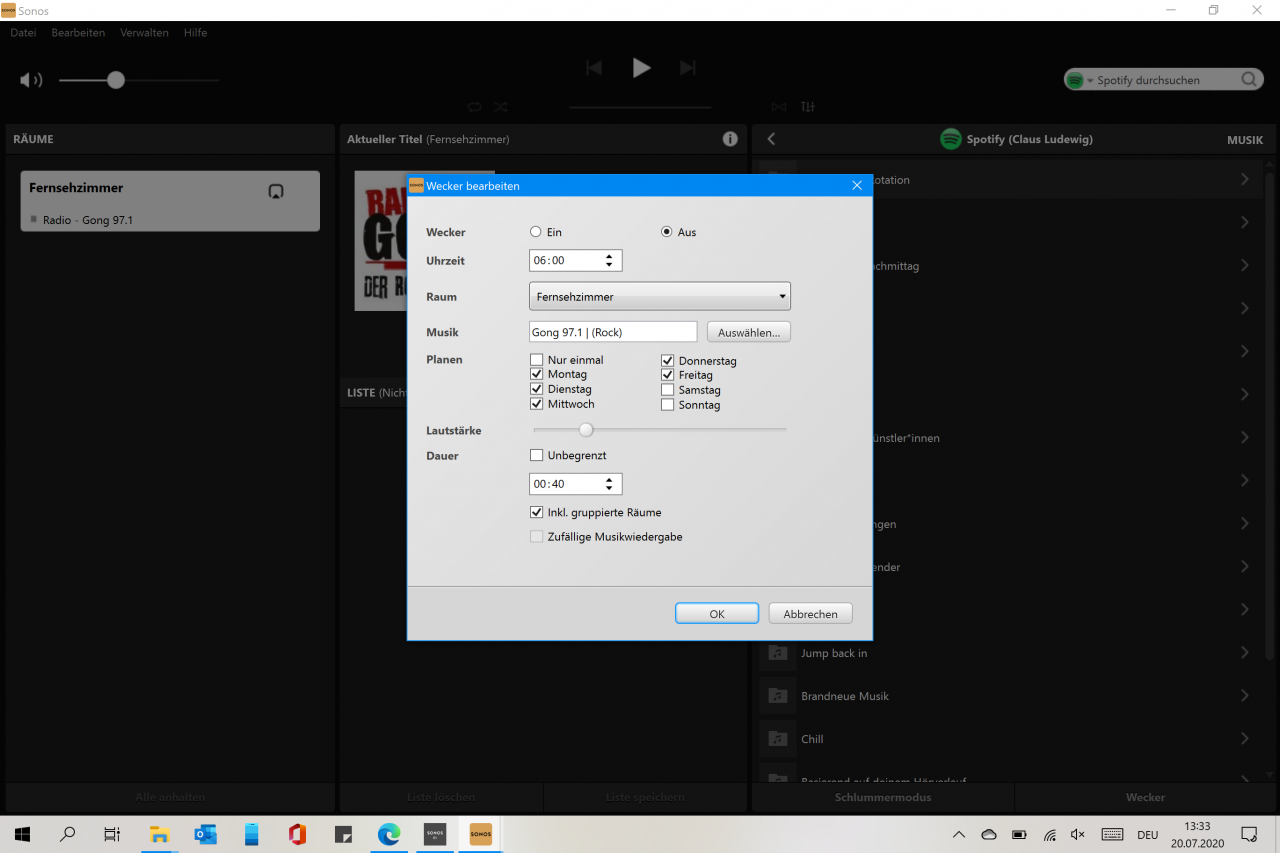Skip to the next track

688,68
